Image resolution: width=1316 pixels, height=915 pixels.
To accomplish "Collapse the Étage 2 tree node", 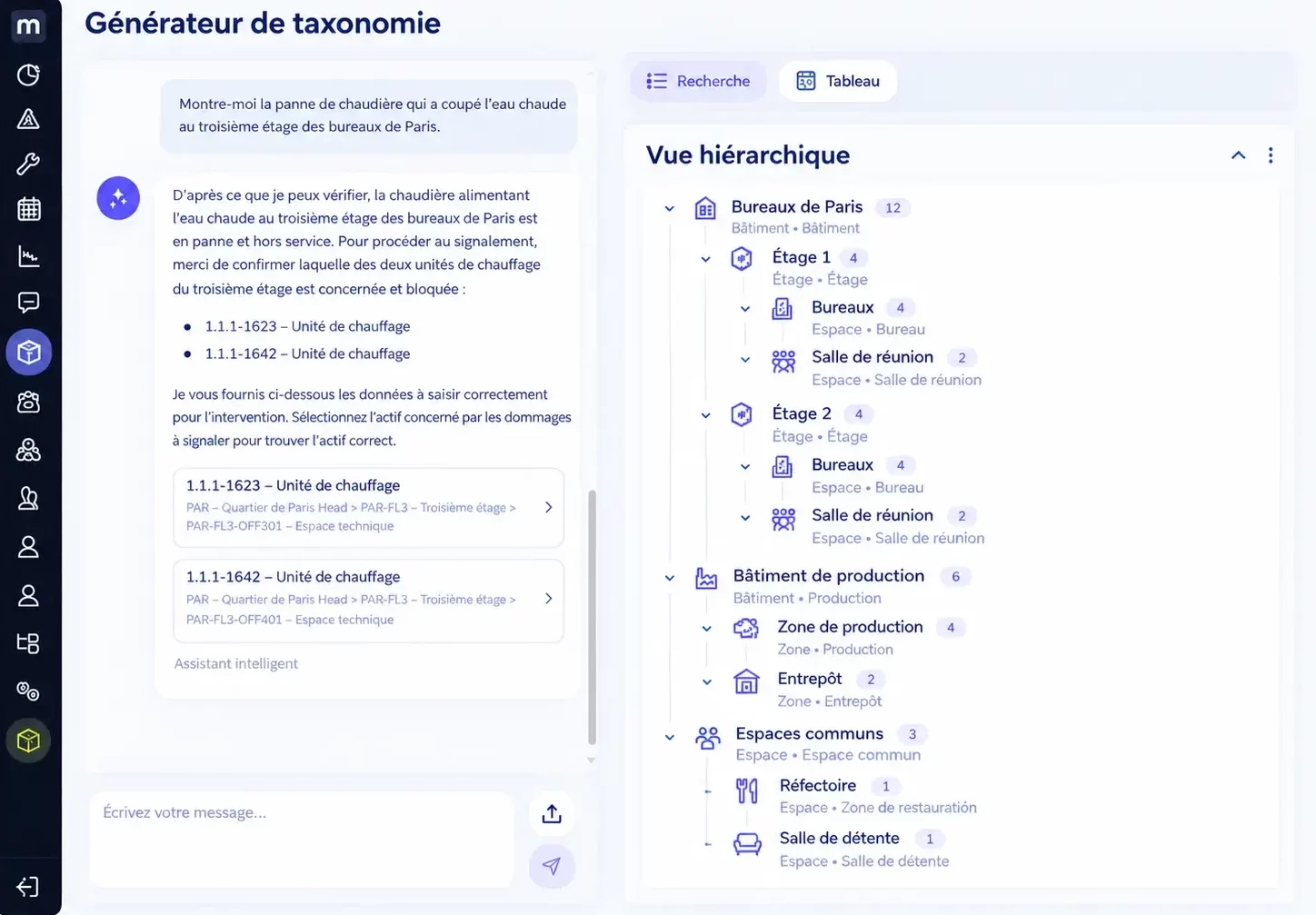I will pyautogui.click(x=706, y=415).
